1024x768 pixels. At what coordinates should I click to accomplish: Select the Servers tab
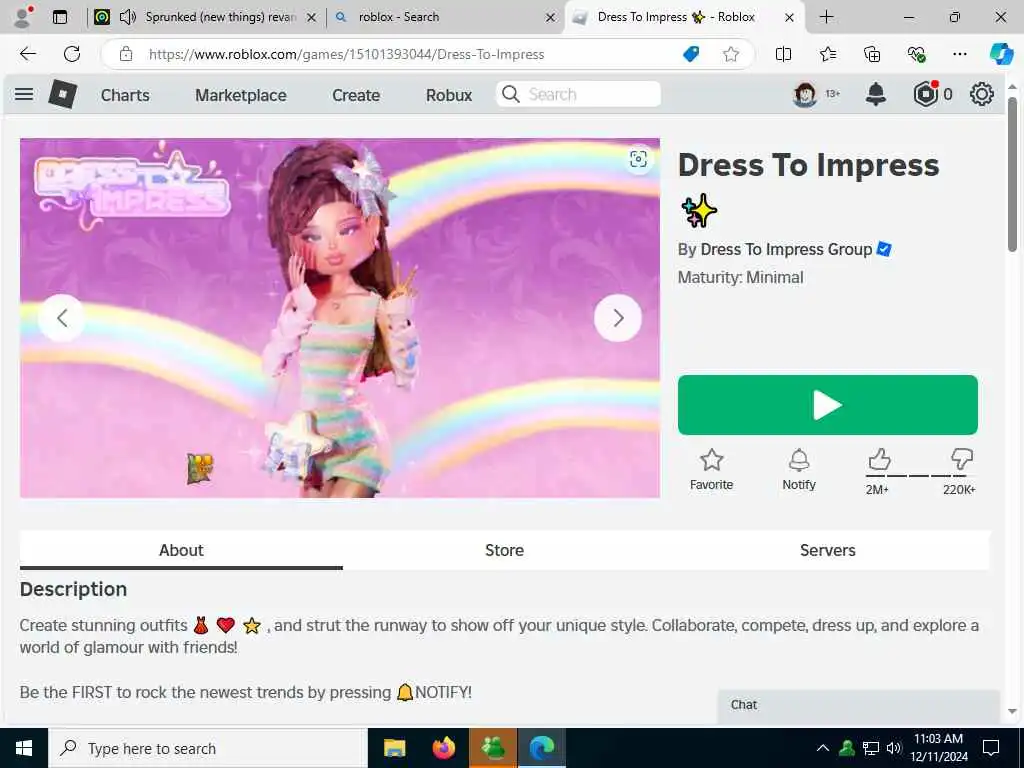point(827,550)
